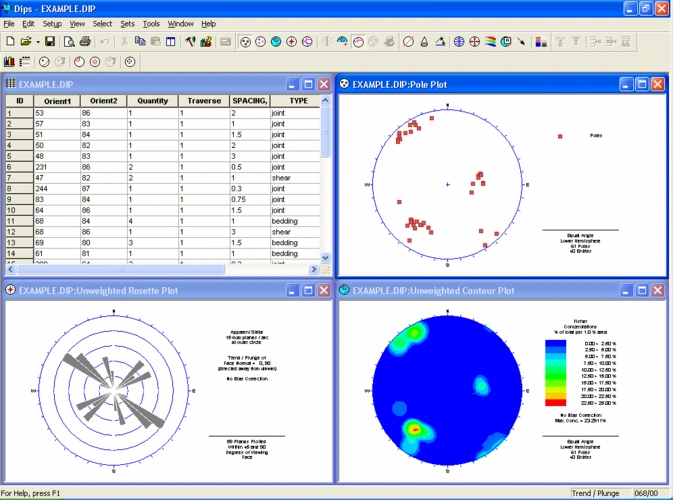
Task: Open the Tools menu
Action: 151,23
